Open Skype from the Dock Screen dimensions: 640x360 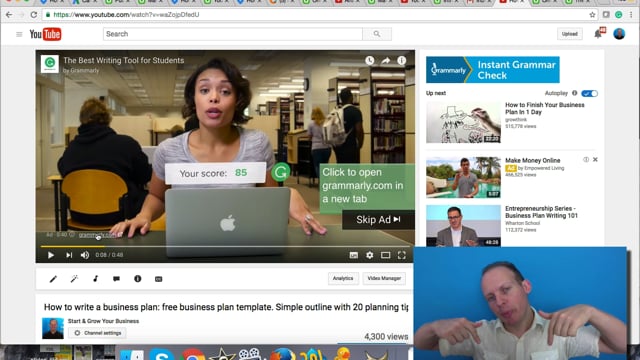click(x=162, y=354)
